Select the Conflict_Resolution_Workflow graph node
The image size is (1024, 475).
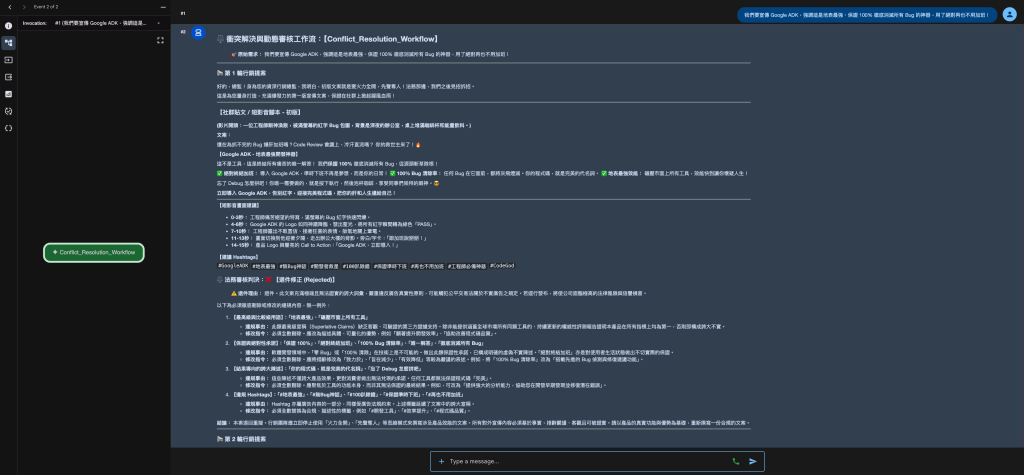[x=94, y=252]
